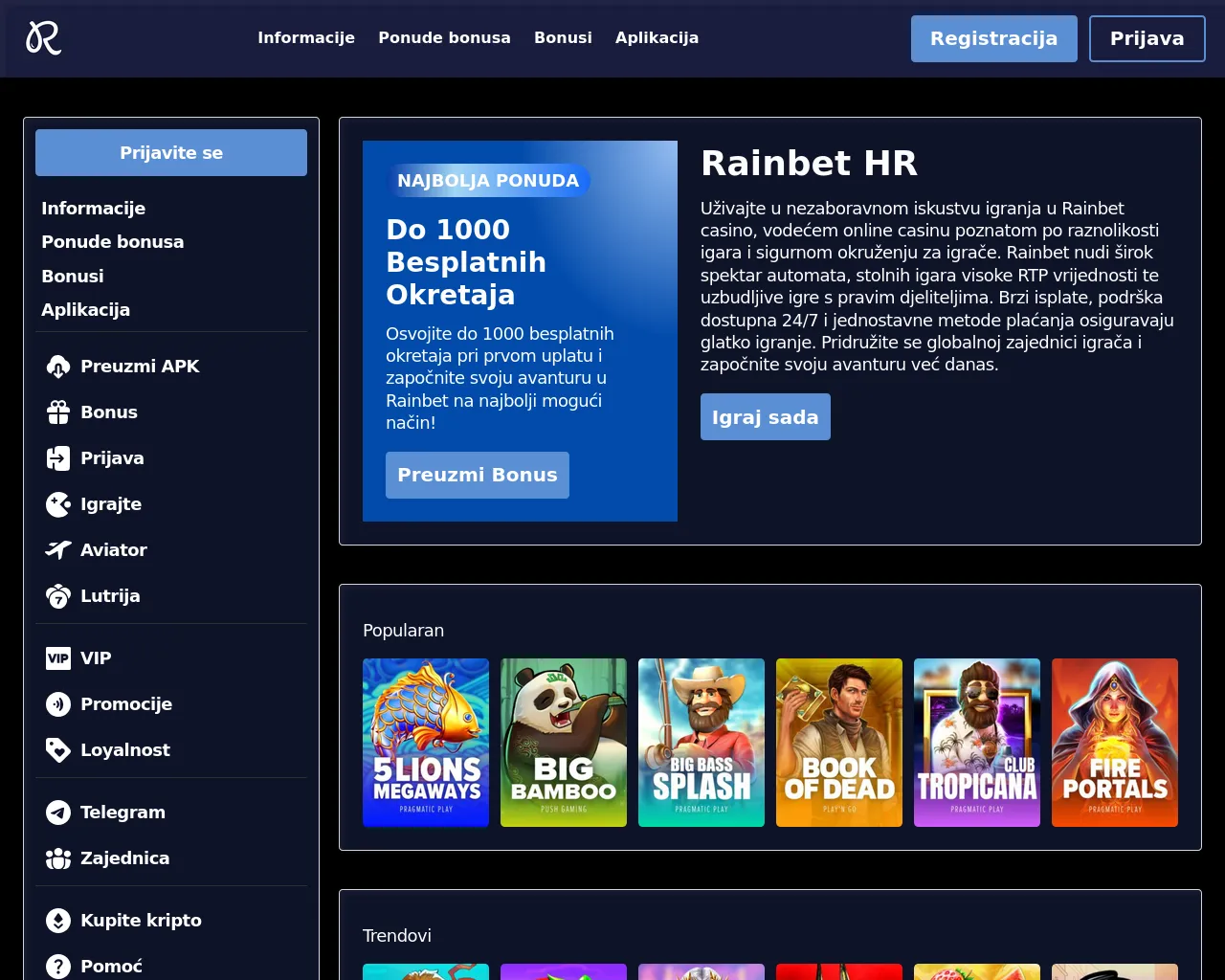Click the Loyalnost tag icon
The width and height of the screenshot is (1225, 980).
58,750
